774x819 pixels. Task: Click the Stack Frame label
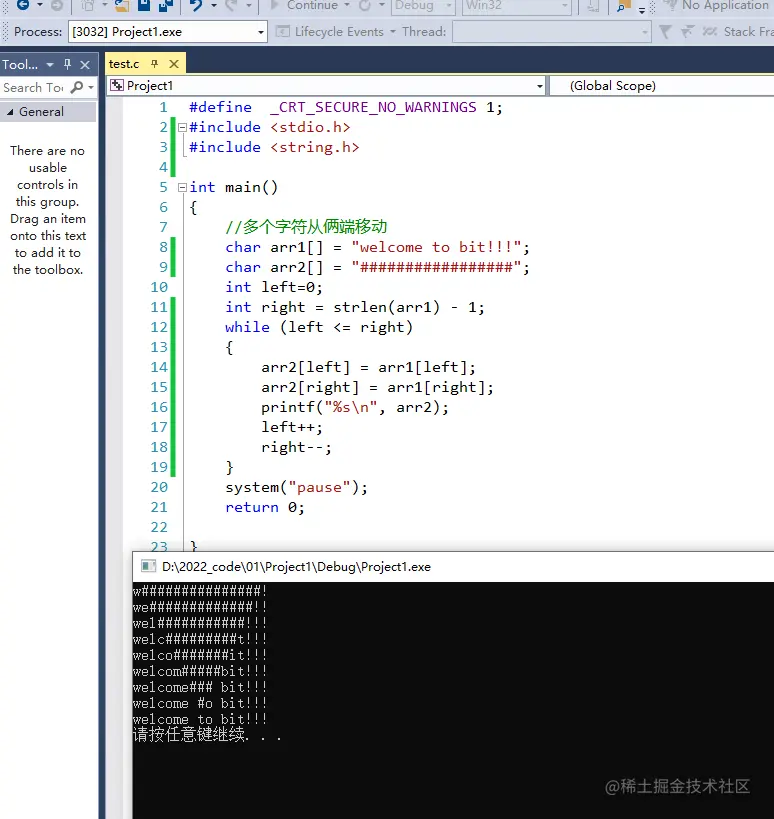pyautogui.click(x=749, y=32)
